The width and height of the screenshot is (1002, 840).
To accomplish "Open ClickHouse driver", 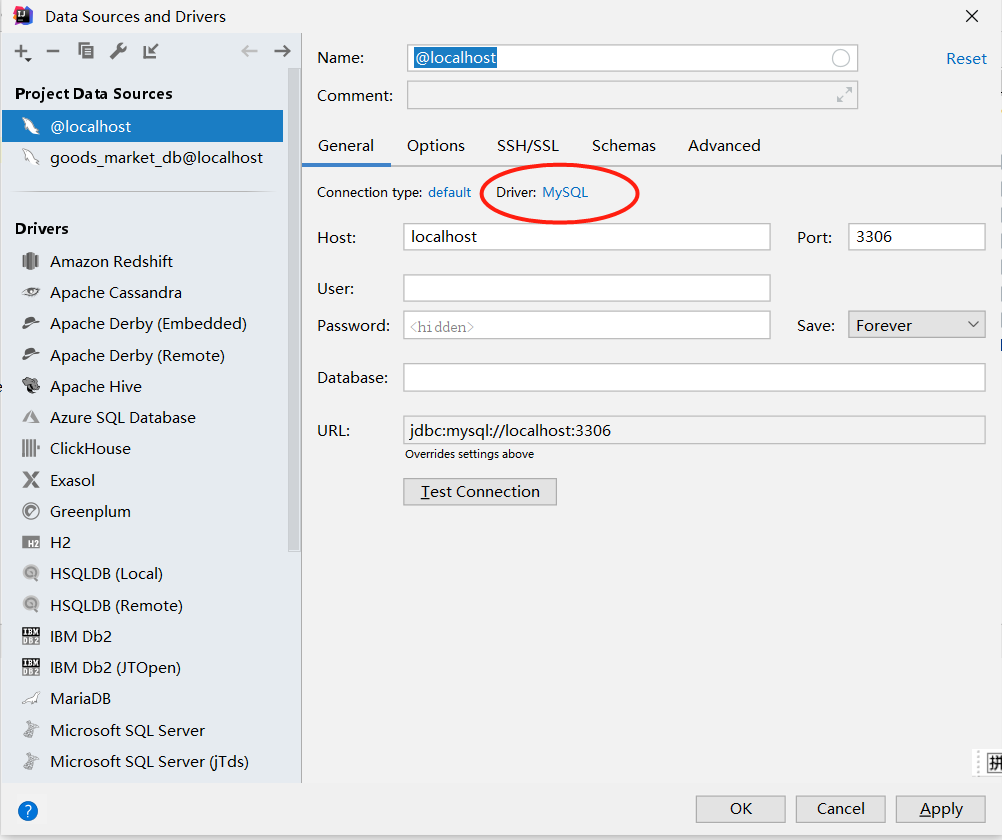I will [x=144, y=449].
